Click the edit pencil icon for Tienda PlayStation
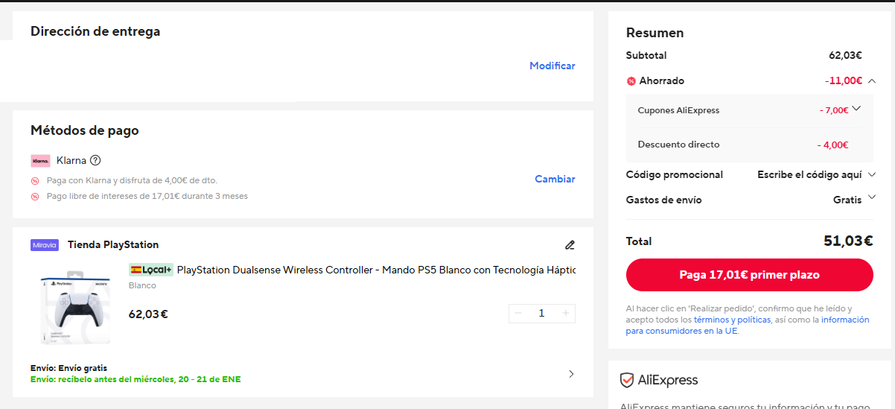Screen dimensions: 895x409 (x=569, y=245)
